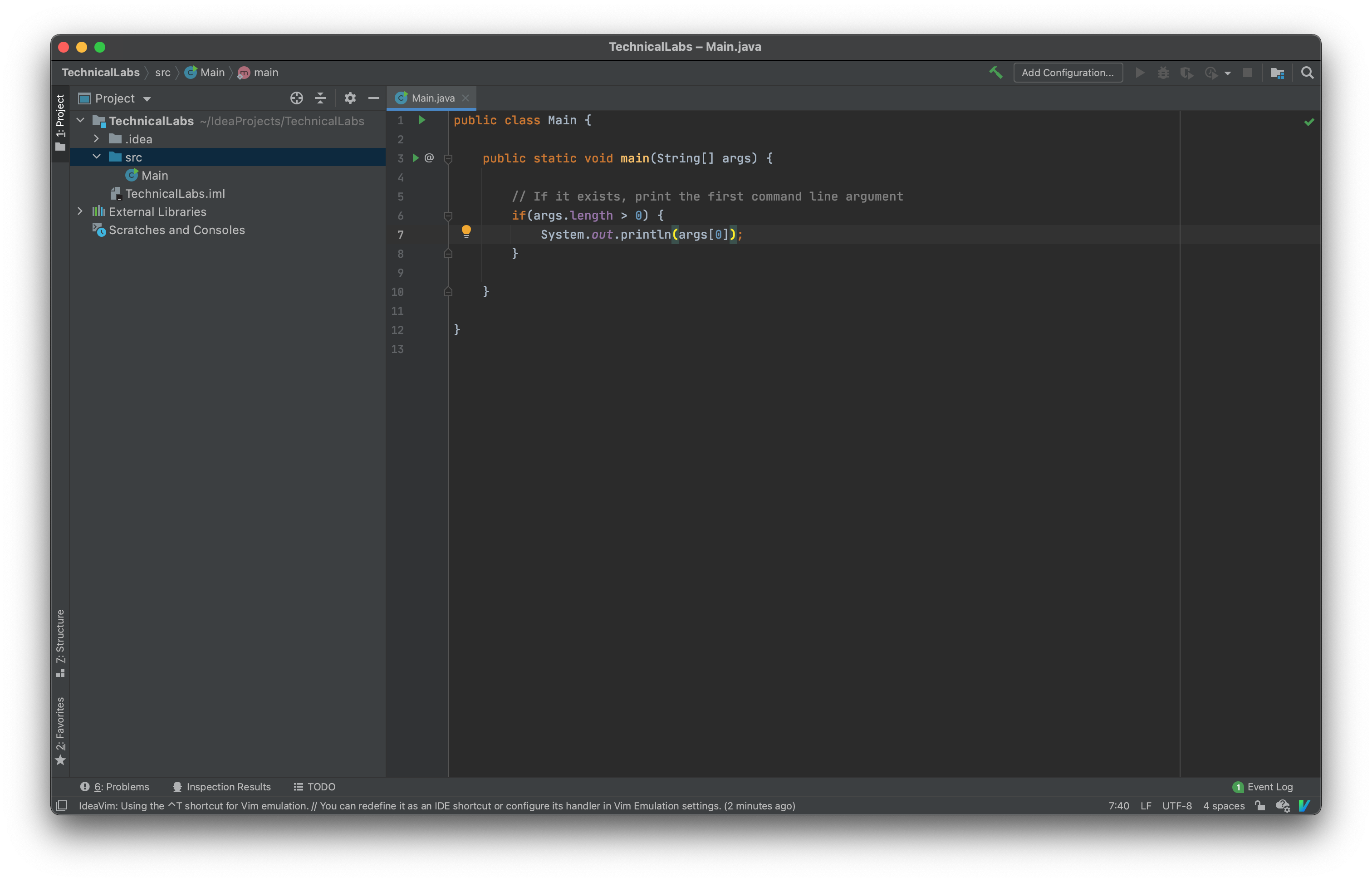
Task: Click the IdeaVim notification message in status bar
Action: tap(437, 805)
